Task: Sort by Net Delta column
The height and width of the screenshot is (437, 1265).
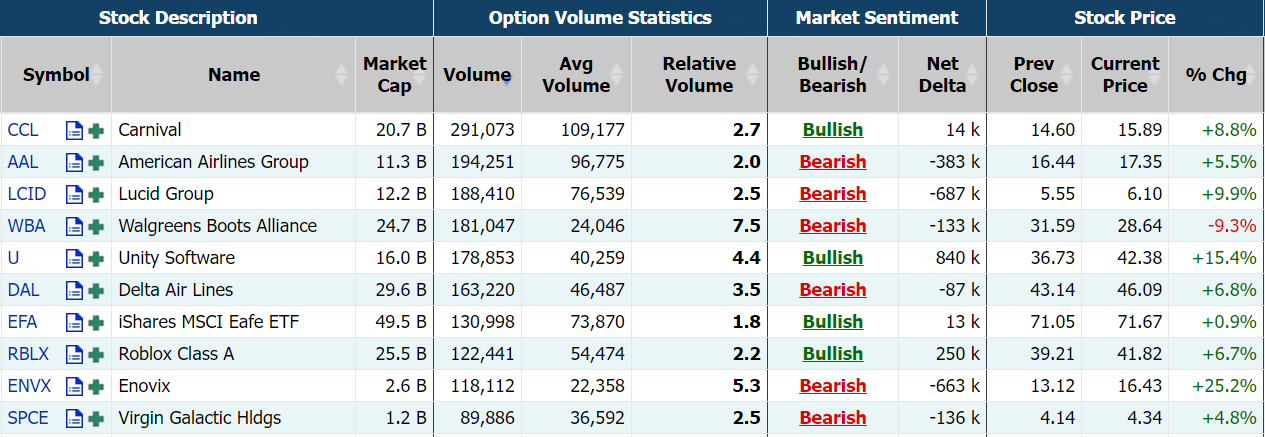Action: (941, 75)
